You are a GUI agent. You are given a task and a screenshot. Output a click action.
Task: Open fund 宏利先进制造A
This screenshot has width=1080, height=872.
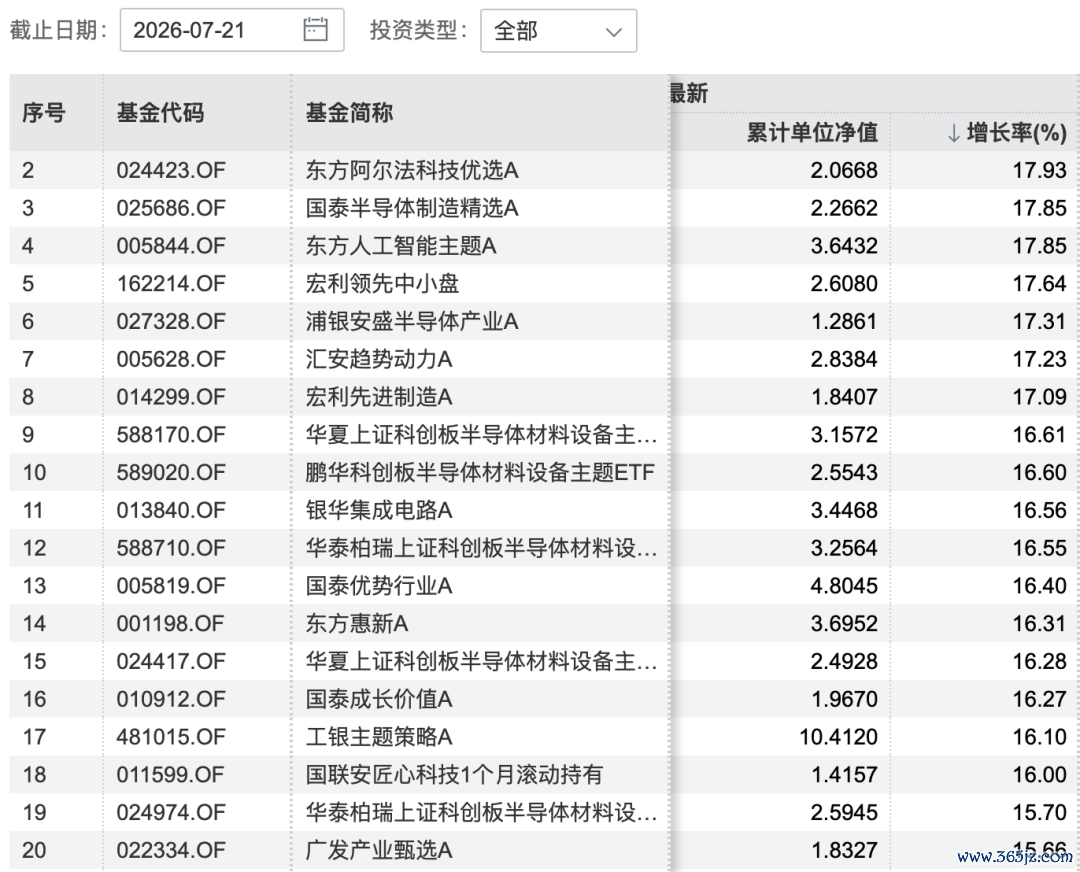(379, 397)
